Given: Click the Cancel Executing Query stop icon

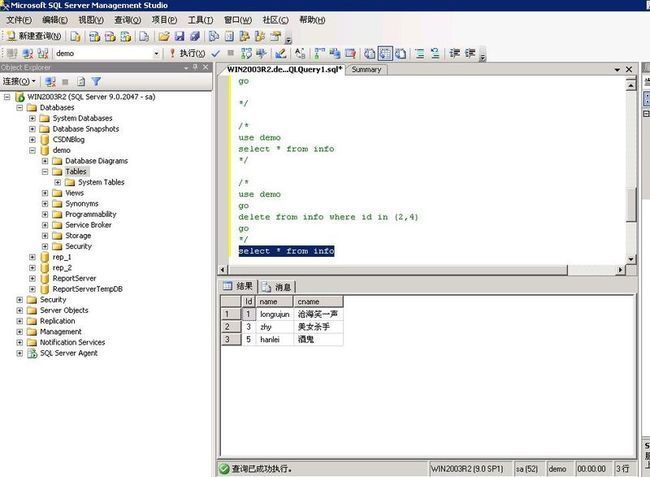Looking at the screenshot, I should pyautogui.click(x=231, y=53).
